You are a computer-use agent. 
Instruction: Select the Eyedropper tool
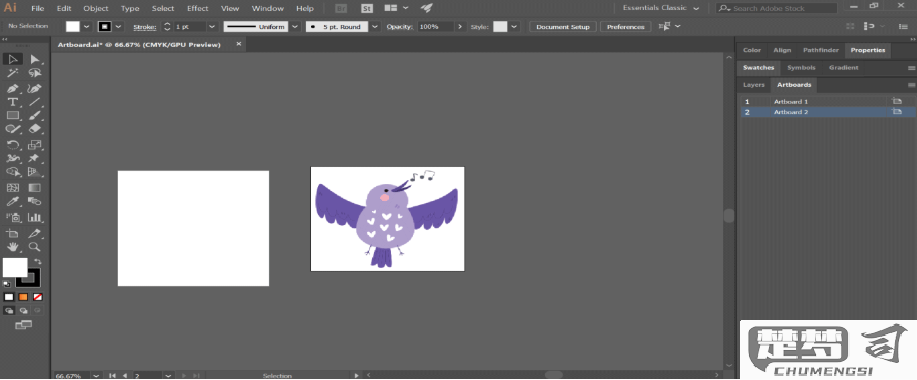(13, 202)
